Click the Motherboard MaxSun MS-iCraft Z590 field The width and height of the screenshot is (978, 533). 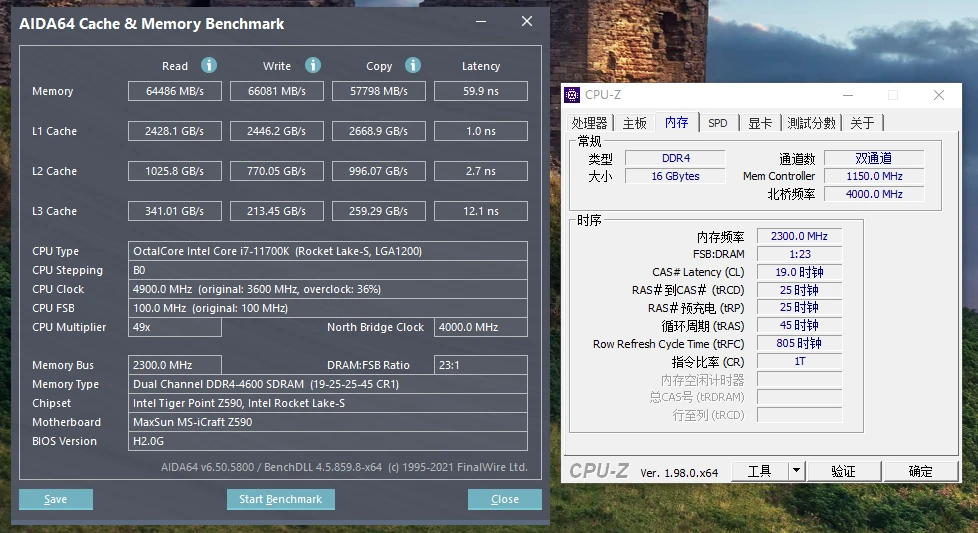tap(328, 422)
